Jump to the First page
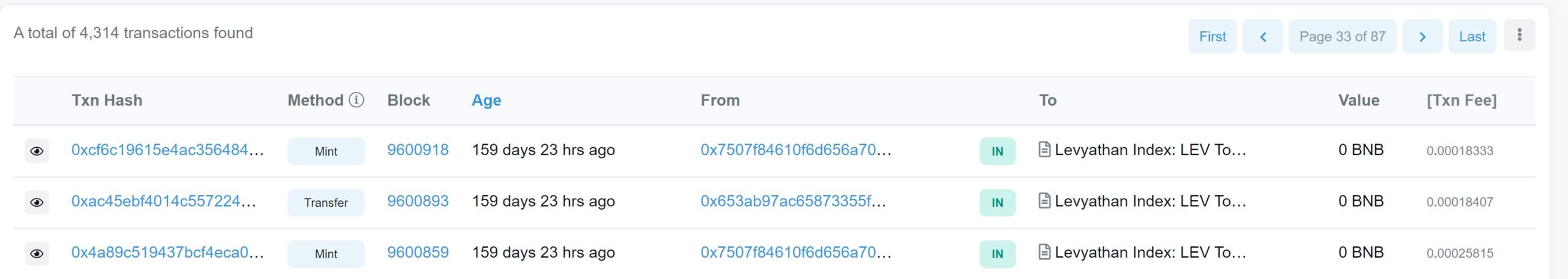 pos(1212,37)
